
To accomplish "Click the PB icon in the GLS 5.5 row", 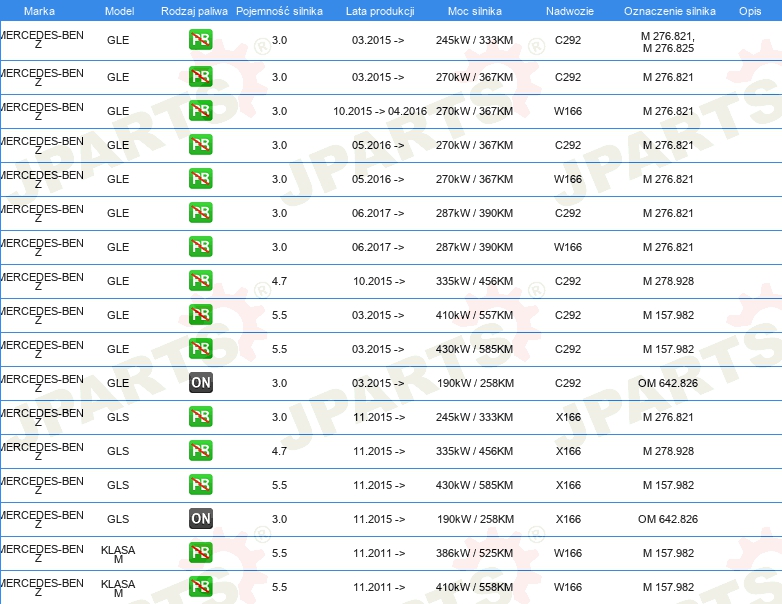I will [x=201, y=485].
